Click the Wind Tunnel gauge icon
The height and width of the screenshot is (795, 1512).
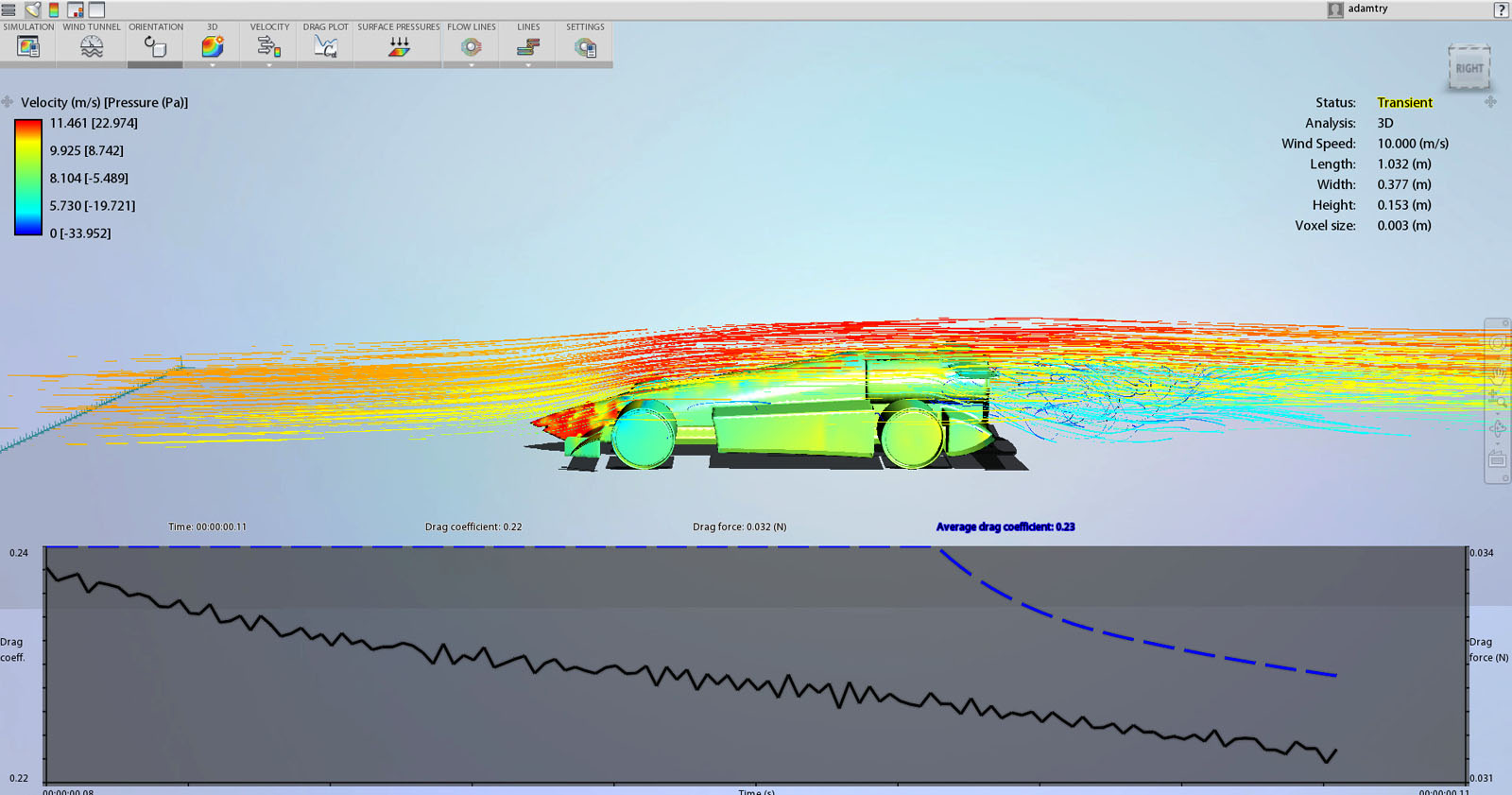92,46
